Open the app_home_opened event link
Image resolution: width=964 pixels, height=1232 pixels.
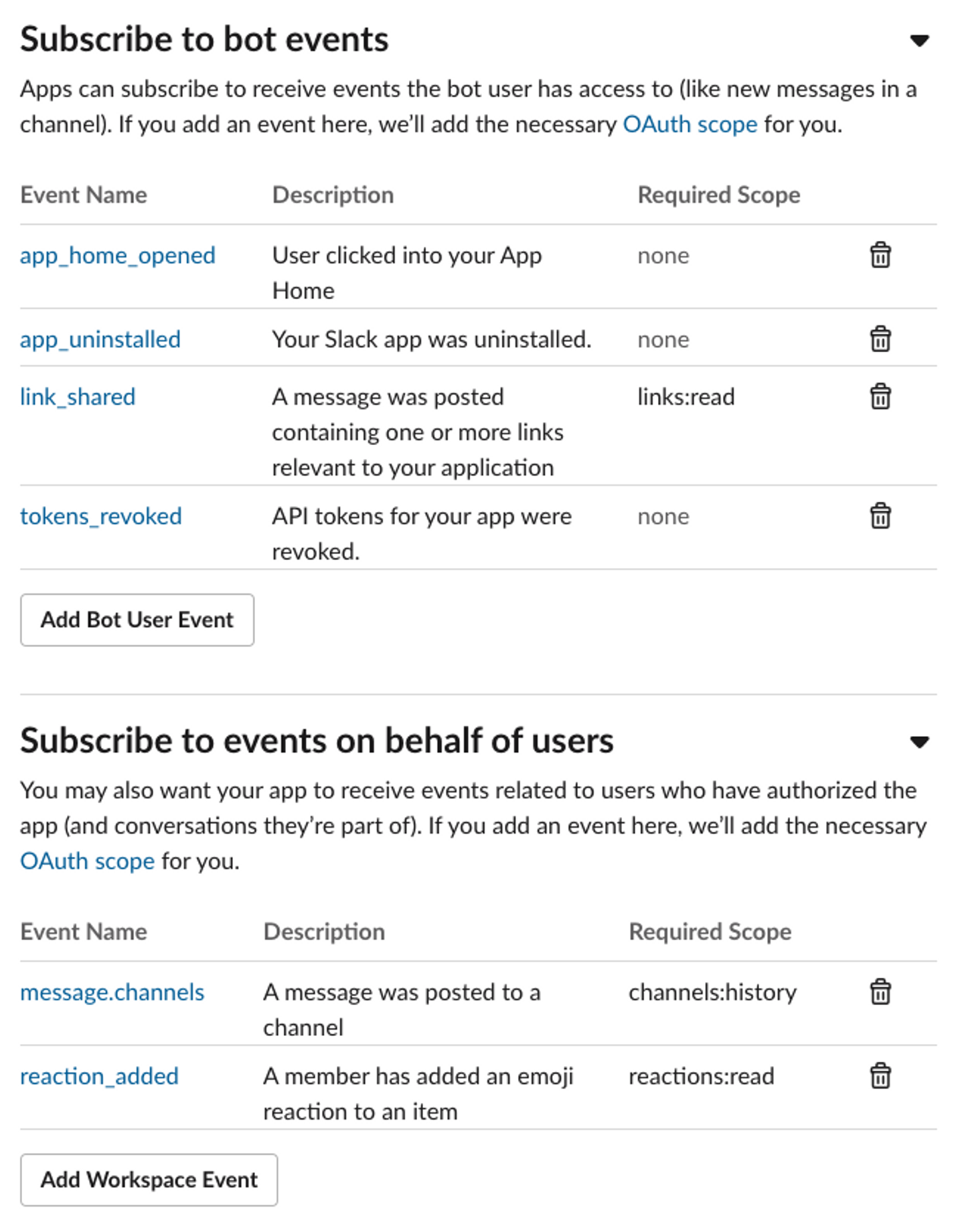pyautogui.click(x=118, y=256)
